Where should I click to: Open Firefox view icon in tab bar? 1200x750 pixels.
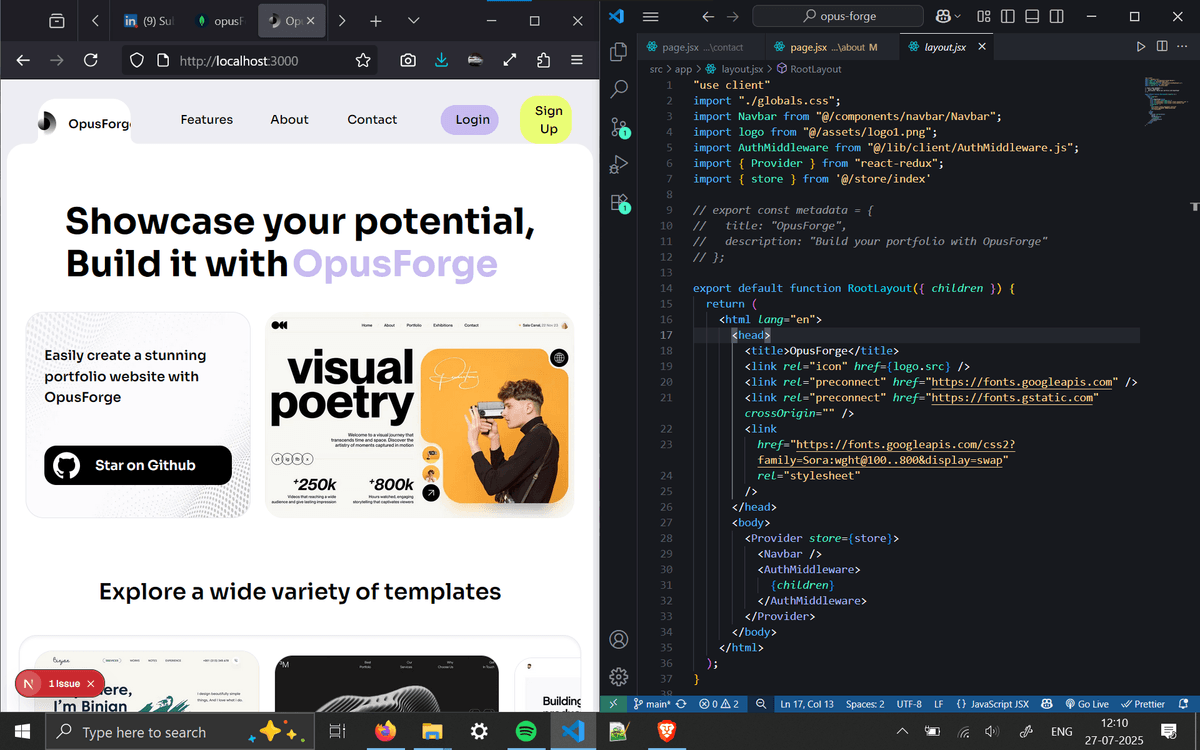tap(56, 21)
